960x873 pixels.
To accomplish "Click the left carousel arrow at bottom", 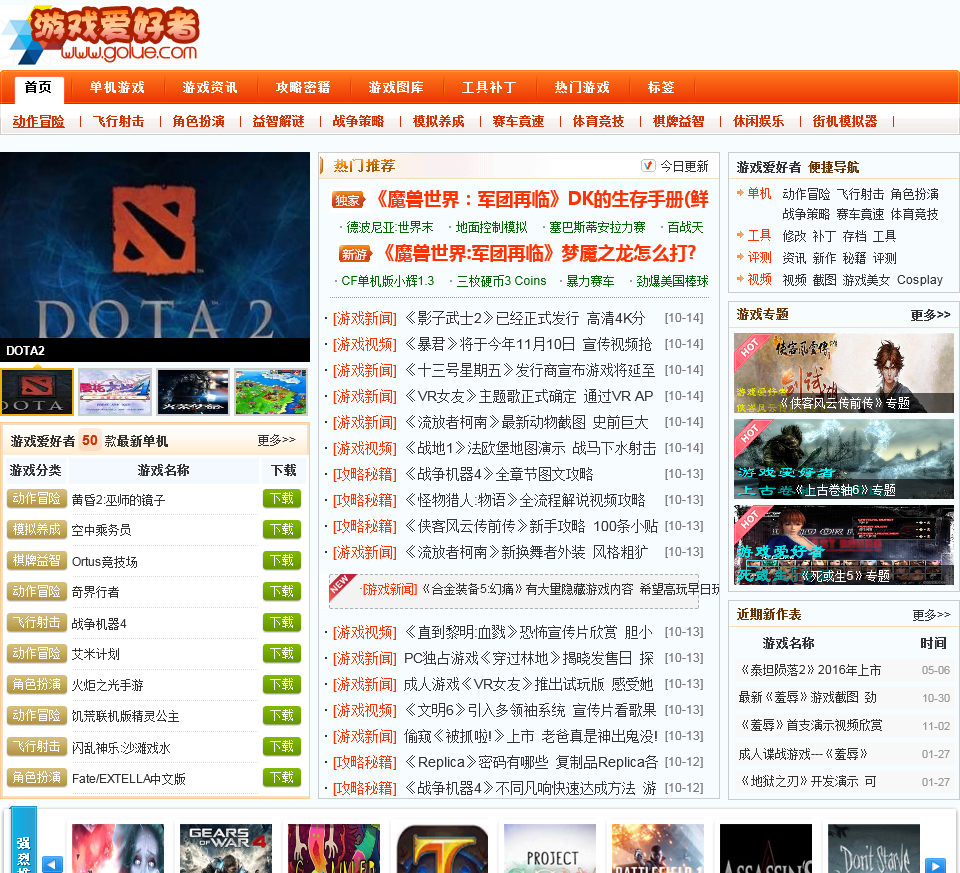I will click(52, 864).
